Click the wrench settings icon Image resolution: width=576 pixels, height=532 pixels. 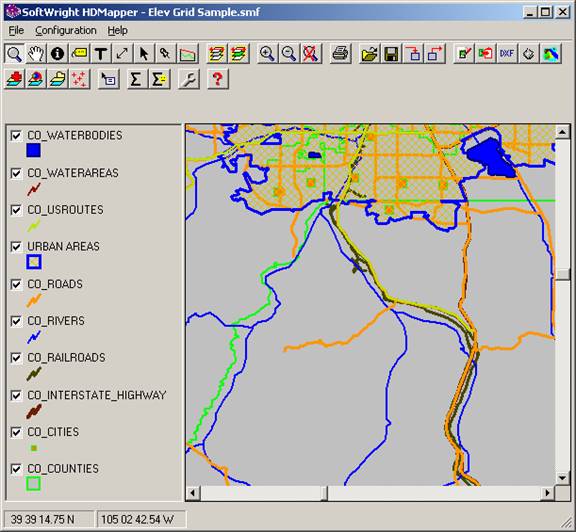189,79
